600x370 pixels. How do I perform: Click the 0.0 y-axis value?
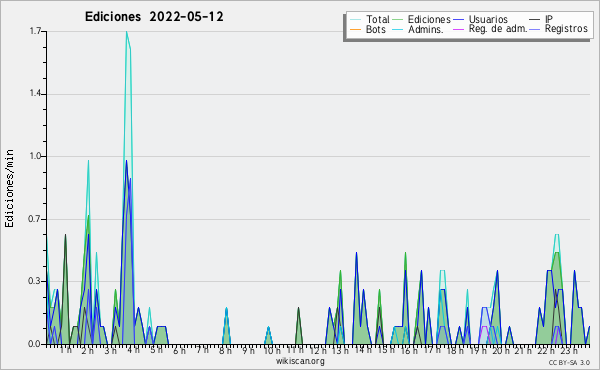[x=35, y=344]
